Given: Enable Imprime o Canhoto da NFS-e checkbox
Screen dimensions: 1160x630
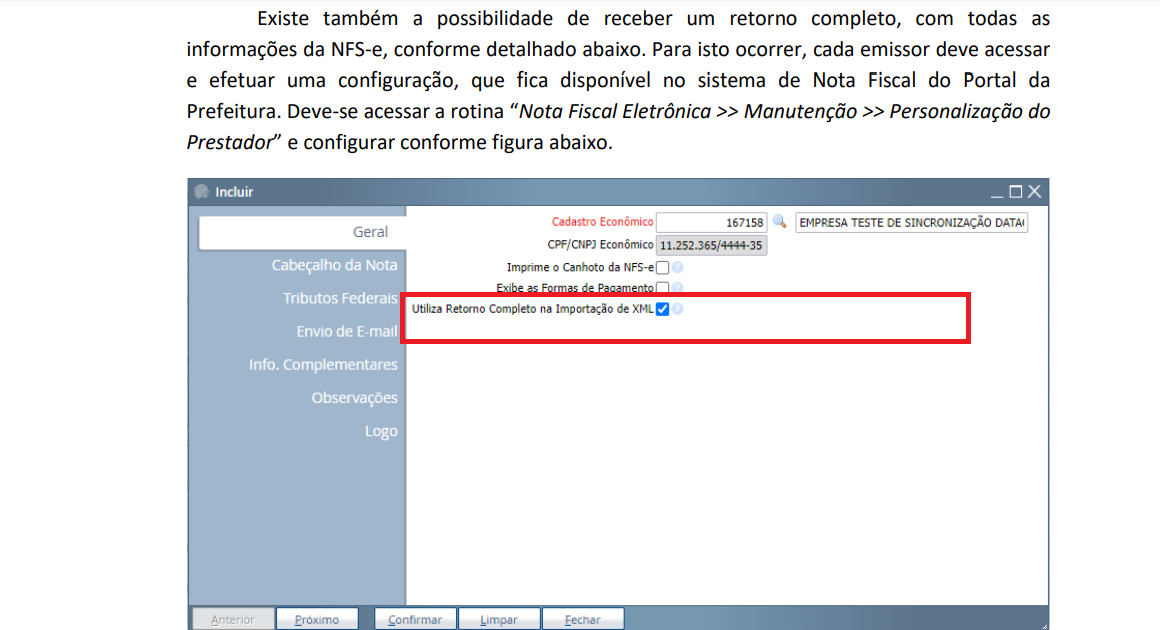Looking at the screenshot, I should coord(663,268).
